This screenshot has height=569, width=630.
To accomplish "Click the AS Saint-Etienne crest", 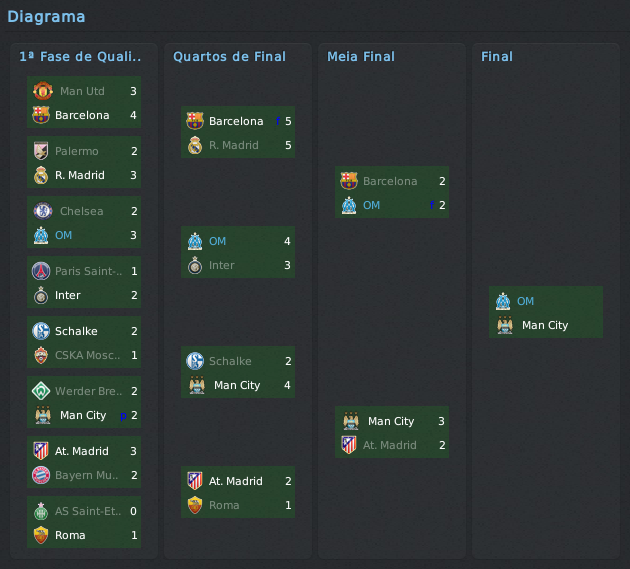I will pyautogui.click(x=41, y=511).
